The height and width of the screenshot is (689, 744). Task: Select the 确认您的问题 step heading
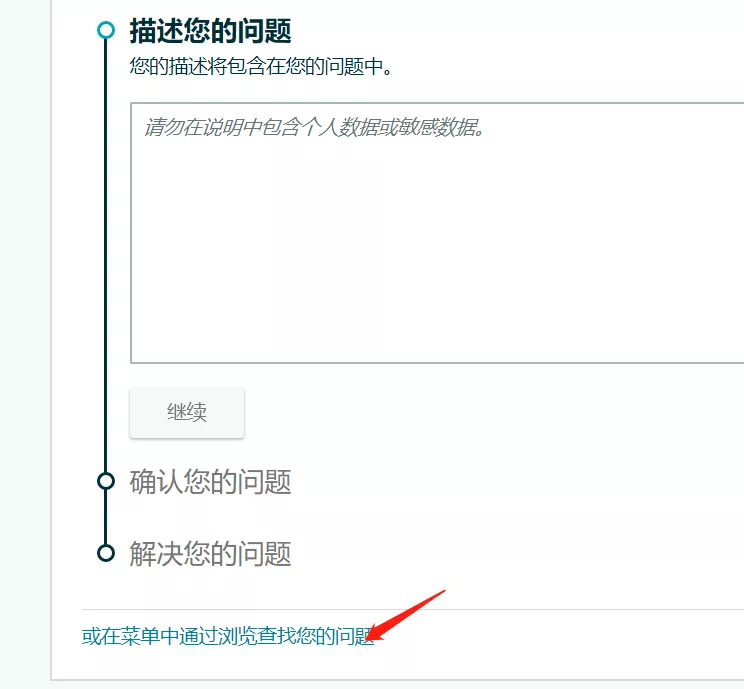tap(210, 482)
